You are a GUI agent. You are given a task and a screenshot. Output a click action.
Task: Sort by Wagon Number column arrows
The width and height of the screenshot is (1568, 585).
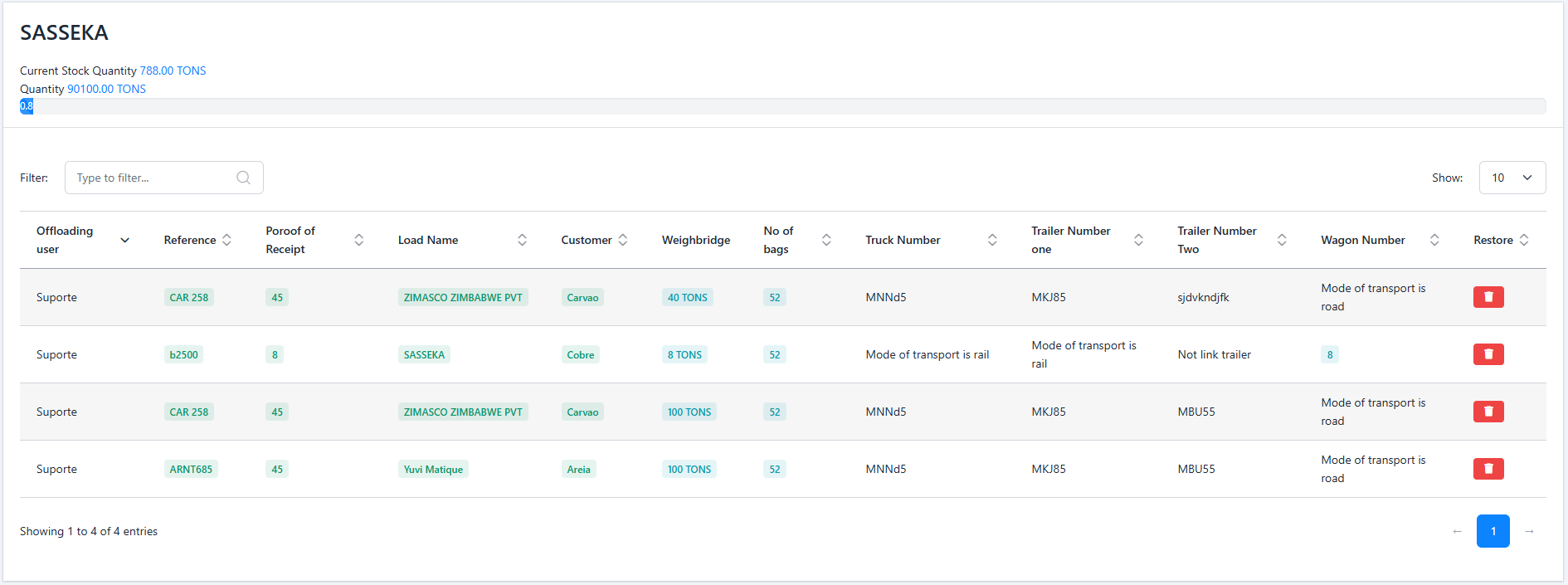[1434, 240]
